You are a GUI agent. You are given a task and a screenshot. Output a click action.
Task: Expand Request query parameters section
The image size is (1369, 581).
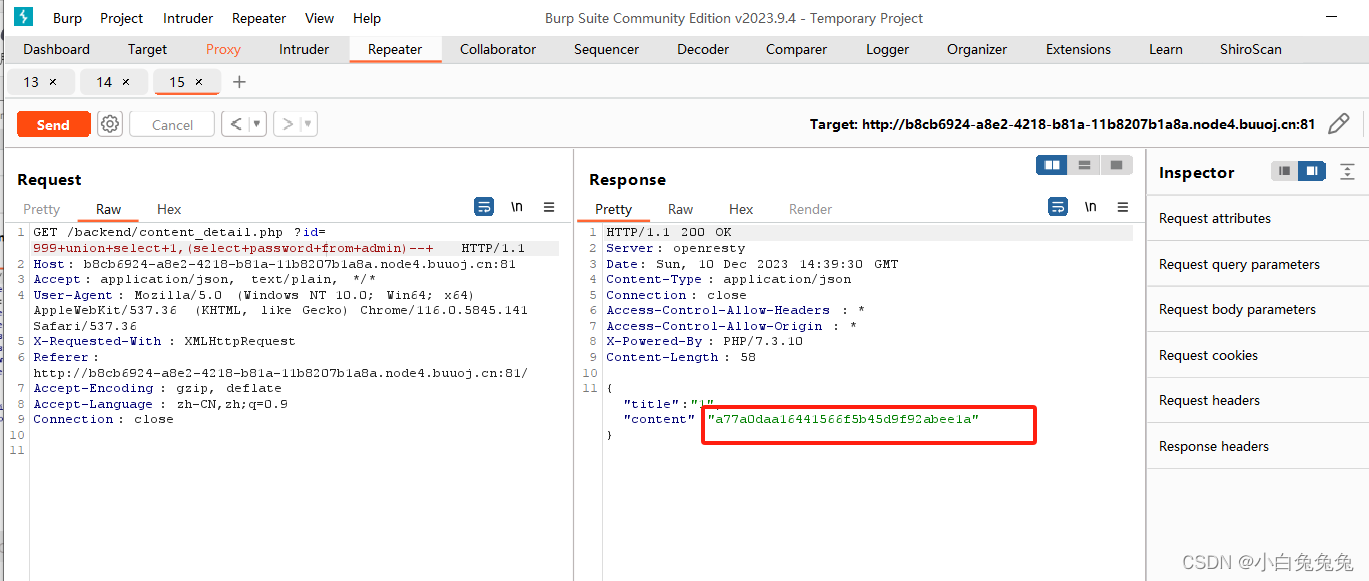pyautogui.click(x=1258, y=264)
